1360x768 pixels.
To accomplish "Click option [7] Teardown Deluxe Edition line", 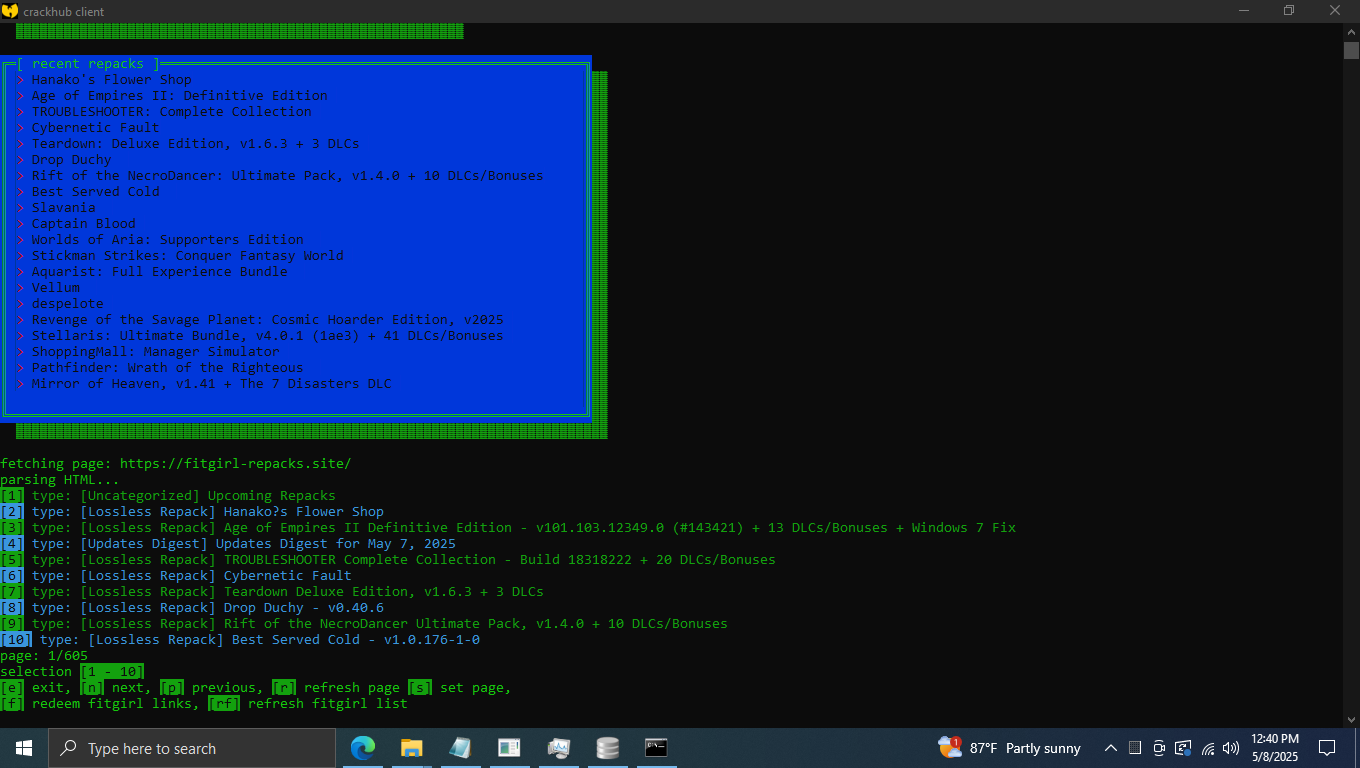I will [x=272, y=591].
